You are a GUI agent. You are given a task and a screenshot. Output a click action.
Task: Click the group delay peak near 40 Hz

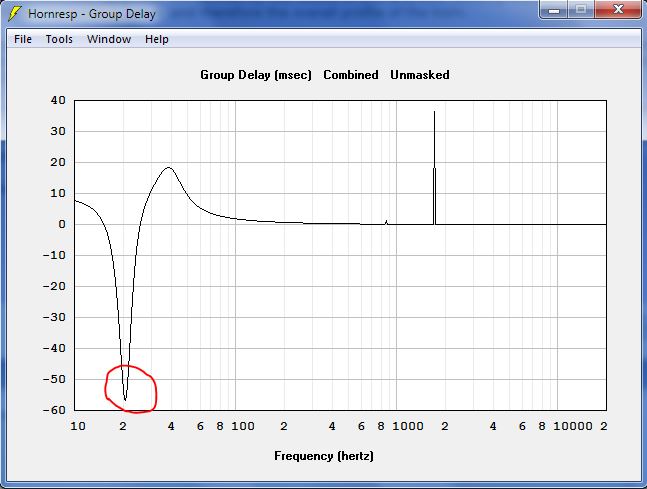168,168
